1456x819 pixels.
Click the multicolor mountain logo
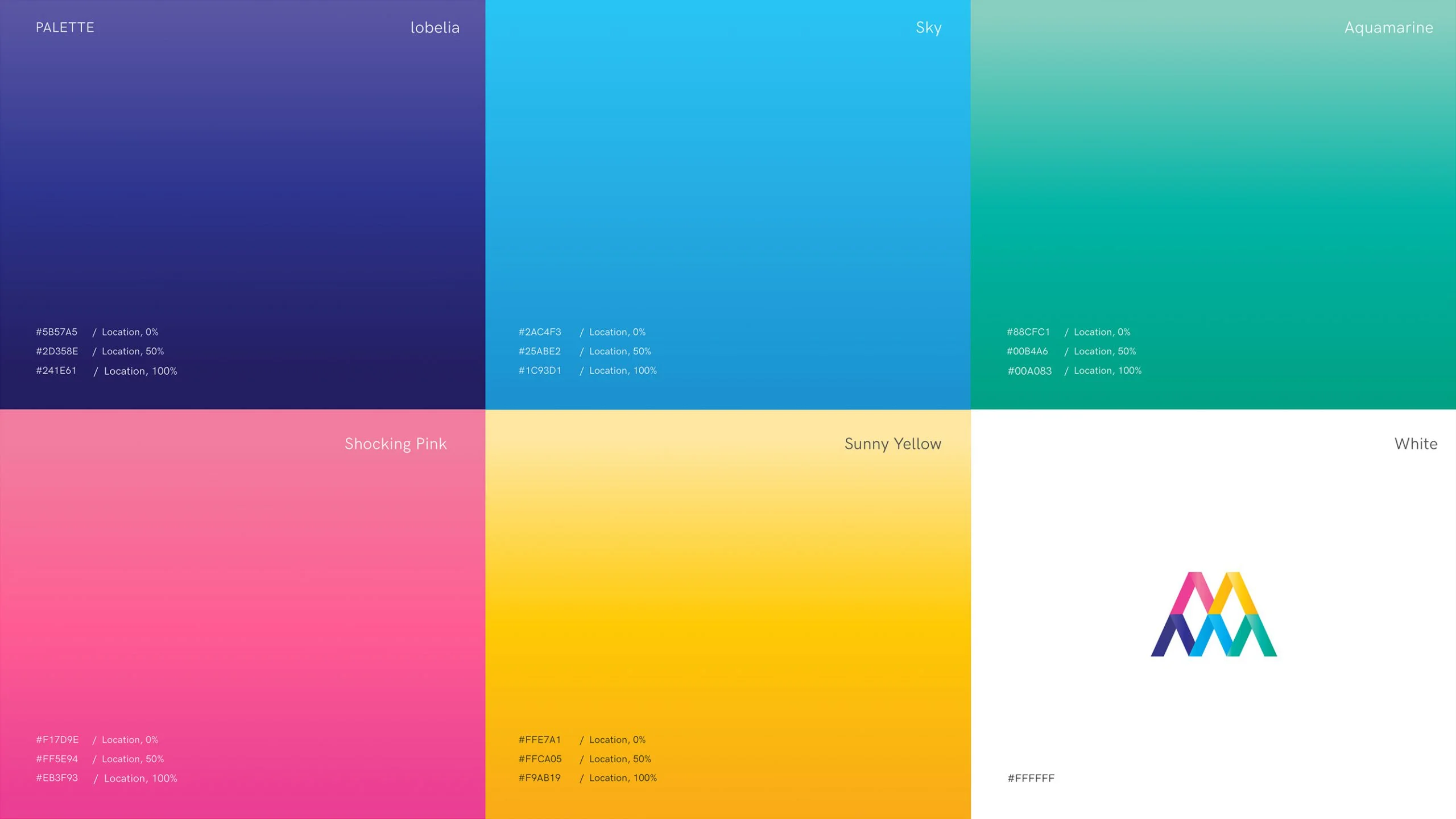[1214, 614]
